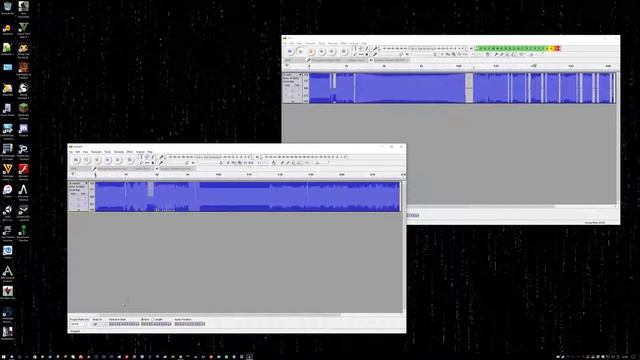Open the Project Rate dropdown
The image size is (640, 360).
[x=78, y=324]
